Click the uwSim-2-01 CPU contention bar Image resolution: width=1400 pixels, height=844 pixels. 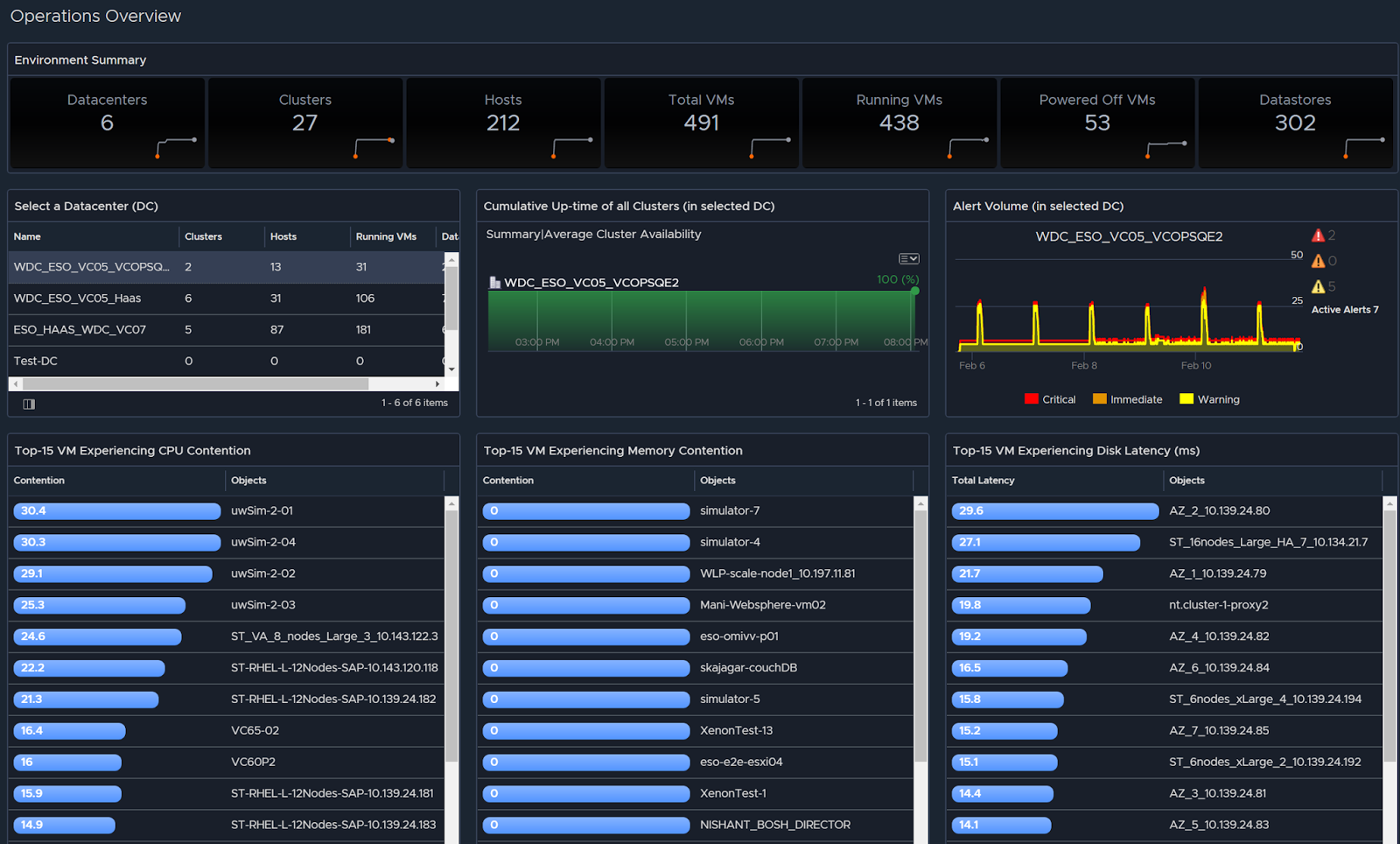click(116, 511)
